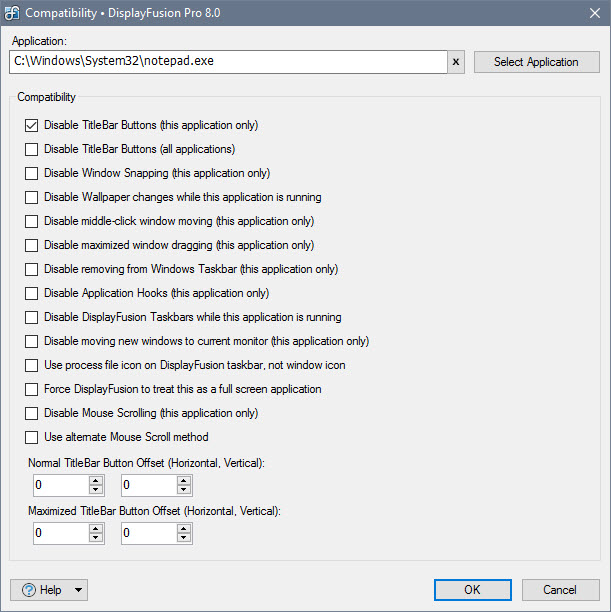Dismiss dialog with the Cancel button
Viewport: 611px width, 612px height.
(x=560, y=590)
